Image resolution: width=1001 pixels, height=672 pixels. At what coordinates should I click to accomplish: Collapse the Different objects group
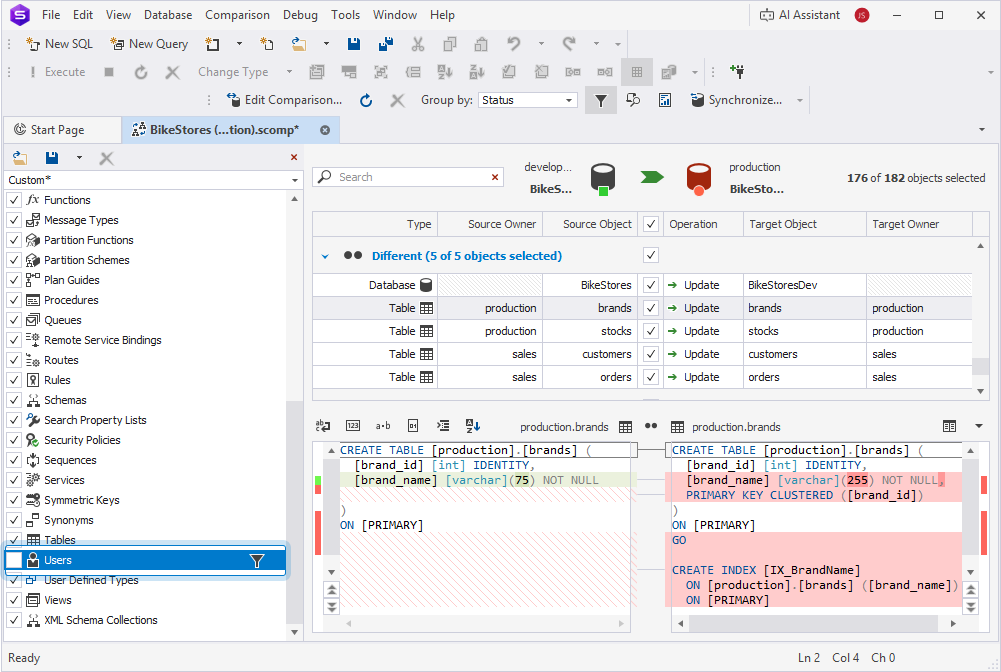pos(324,256)
